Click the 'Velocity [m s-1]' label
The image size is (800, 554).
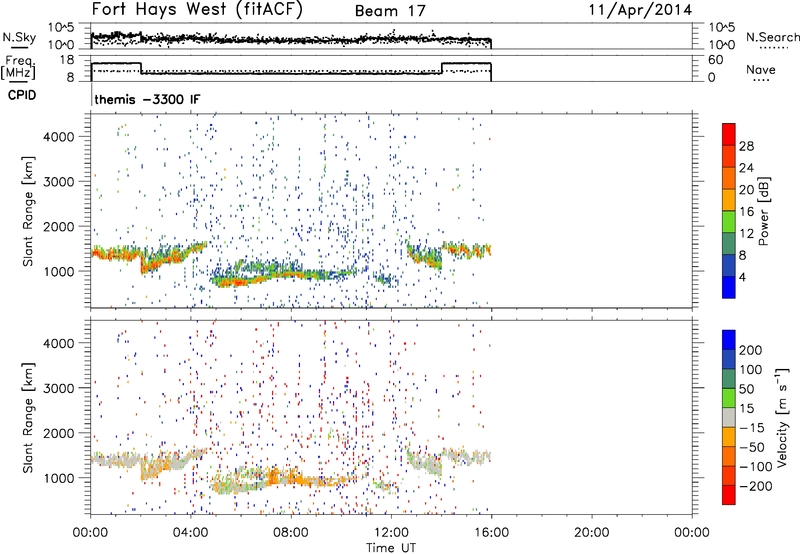(782, 418)
